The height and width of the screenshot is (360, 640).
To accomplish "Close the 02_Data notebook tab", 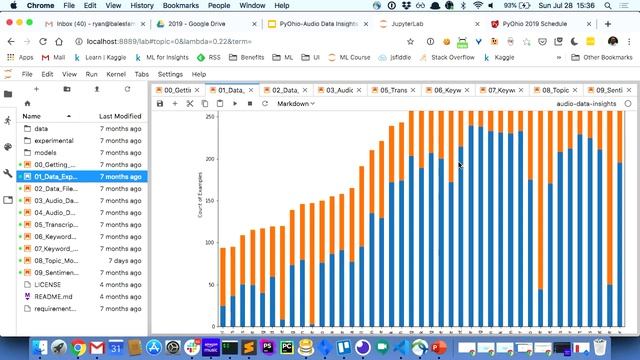I will pos(305,90).
